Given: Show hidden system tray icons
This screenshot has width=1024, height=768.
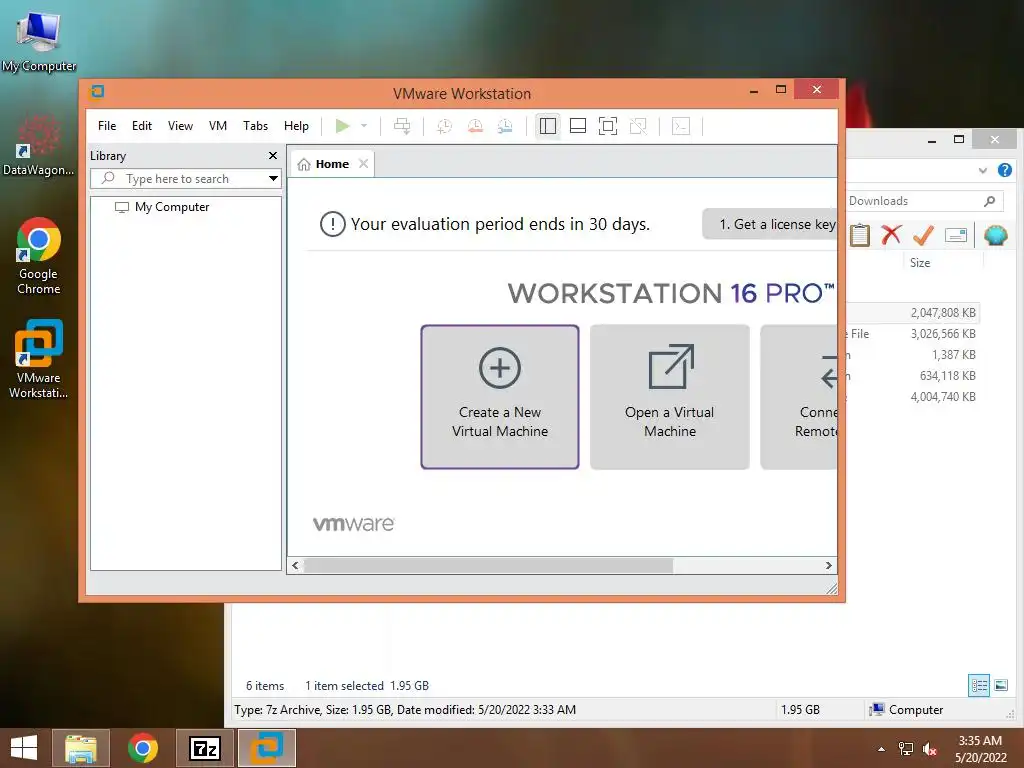Looking at the screenshot, I should click(x=882, y=749).
